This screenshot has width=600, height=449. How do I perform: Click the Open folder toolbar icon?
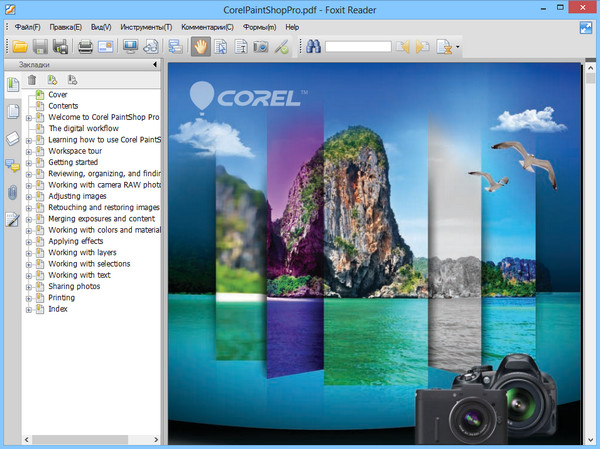tap(18, 46)
